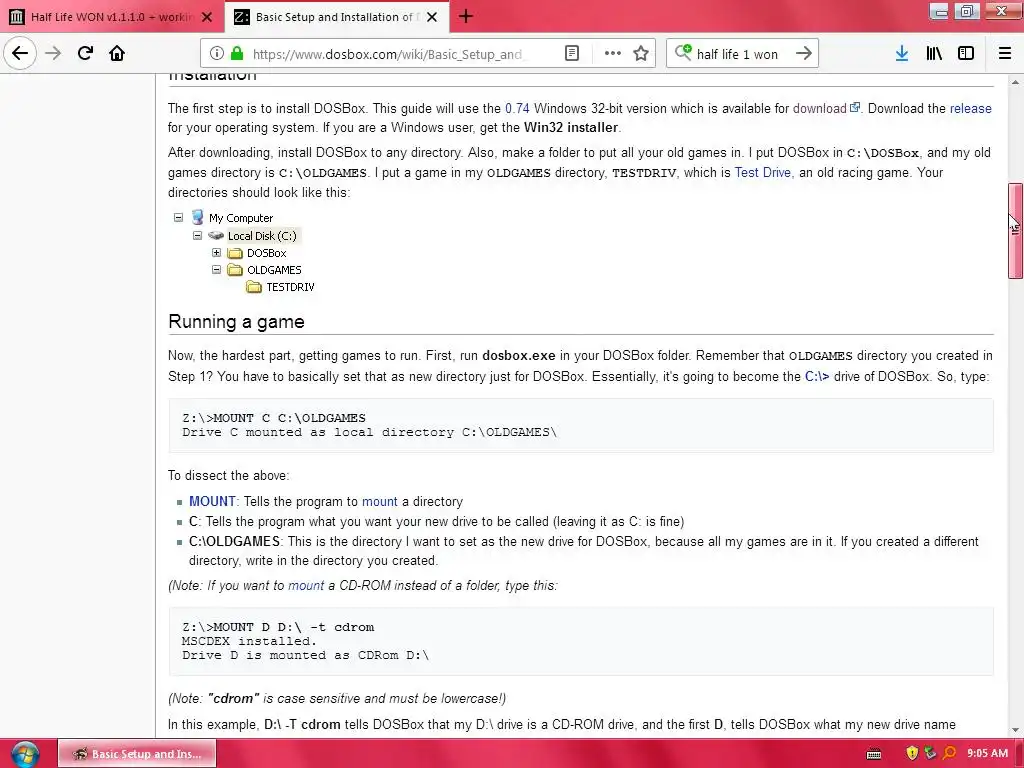Click the 'MSCDEX installed.' output line
The image size is (1024, 768).
pyautogui.click(x=249, y=641)
